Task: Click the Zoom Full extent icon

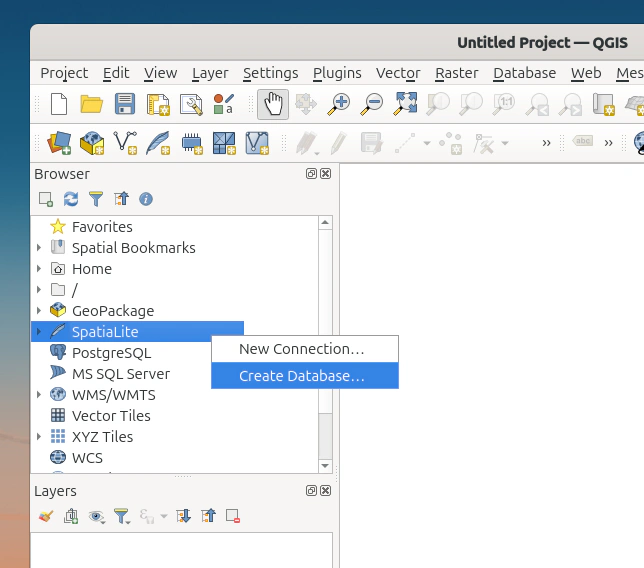Action: point(406,103)
